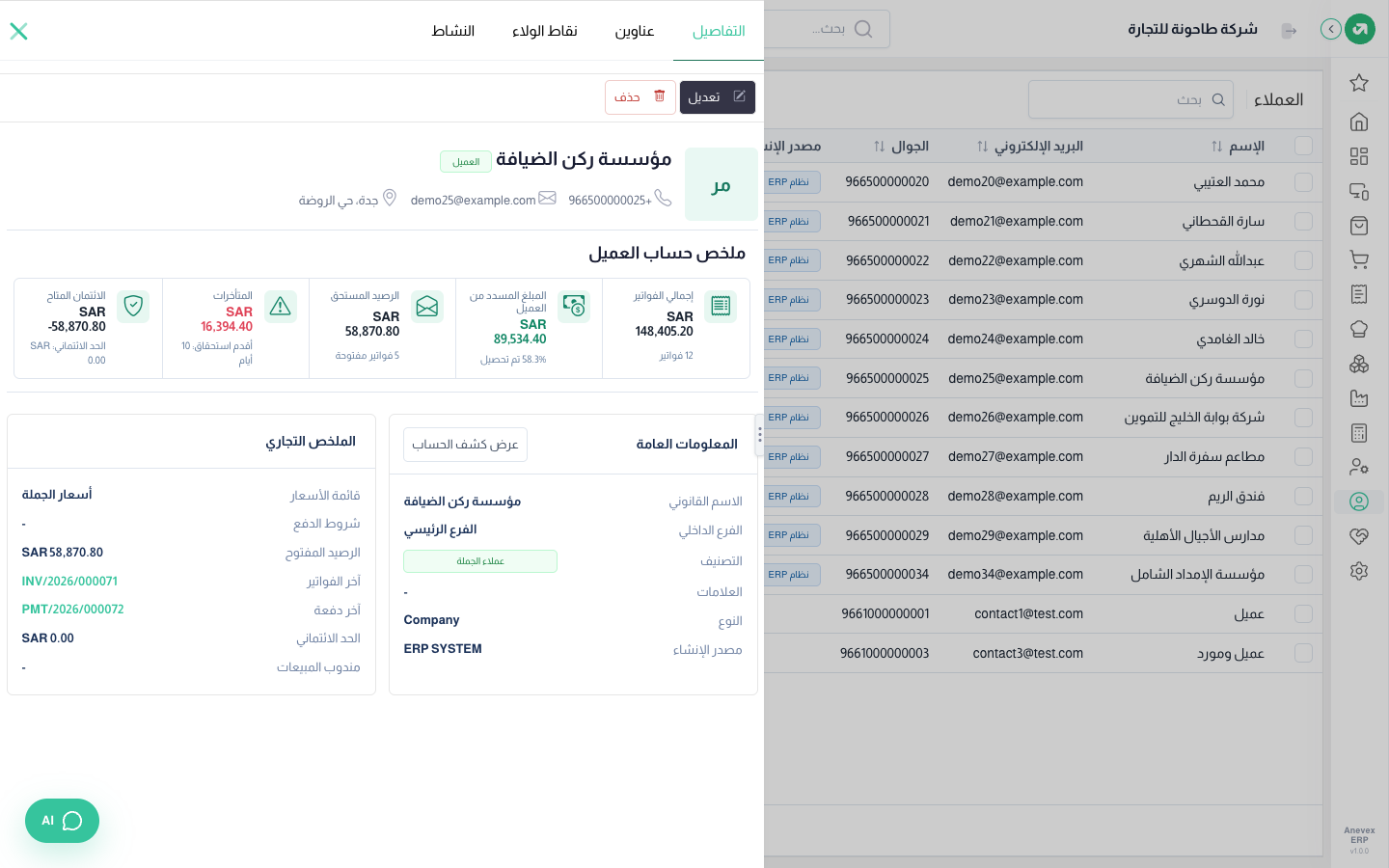This screenshot has width=1389, height=868.
Task: Select checkbox for نورة الدوسري row
Action: (x=1304, y=300)
